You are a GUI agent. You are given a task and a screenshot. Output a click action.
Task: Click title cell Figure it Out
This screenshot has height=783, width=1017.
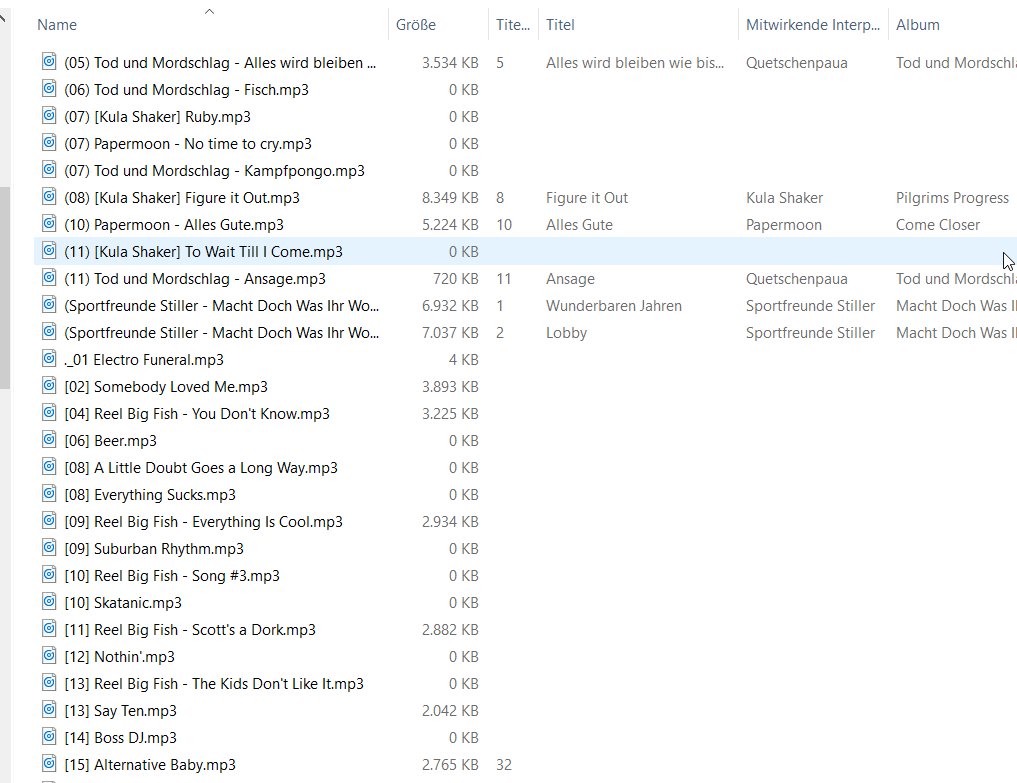click(x=587, y=198)
